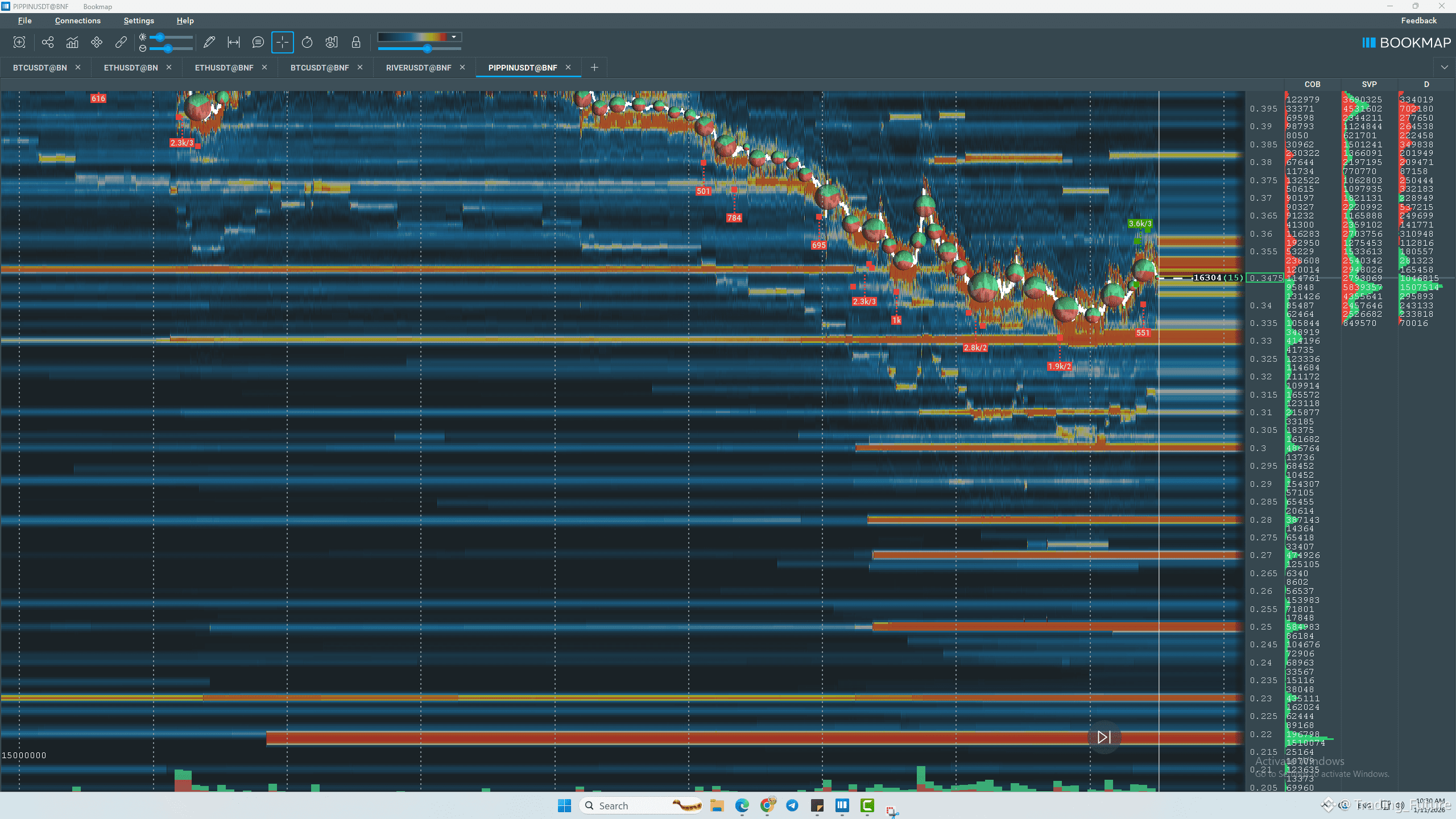This screenshot has height=819, width=1456.
Task: Open the heatmap color scheme dropdown
Action: [x=454, y=37]
